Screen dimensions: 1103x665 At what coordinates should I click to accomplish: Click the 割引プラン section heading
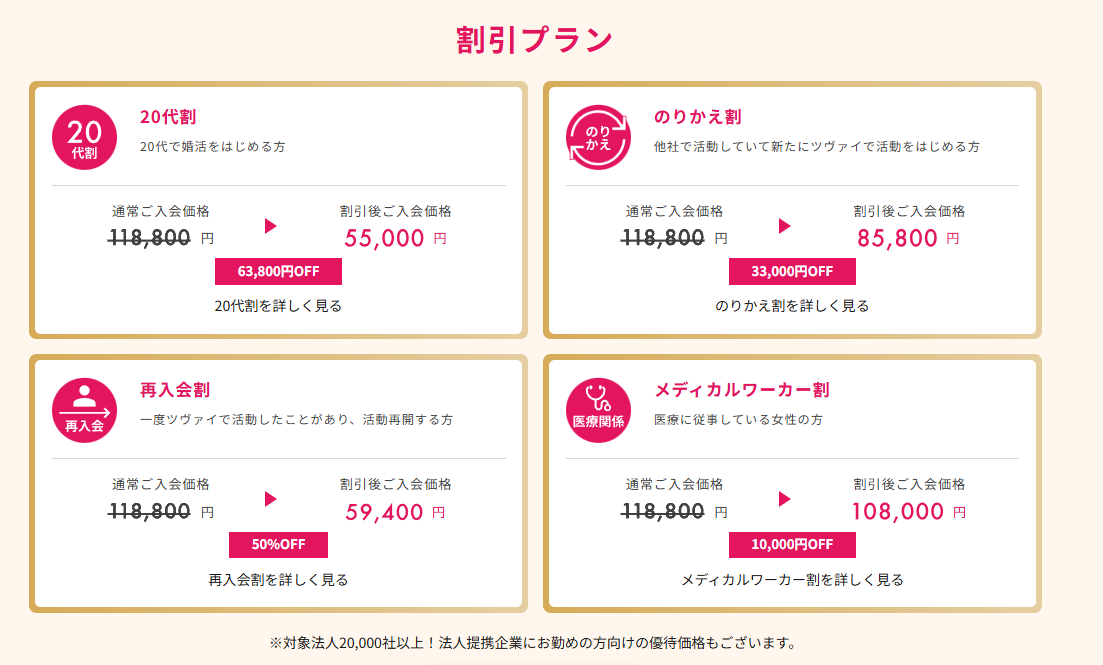(x=533, y=39)
